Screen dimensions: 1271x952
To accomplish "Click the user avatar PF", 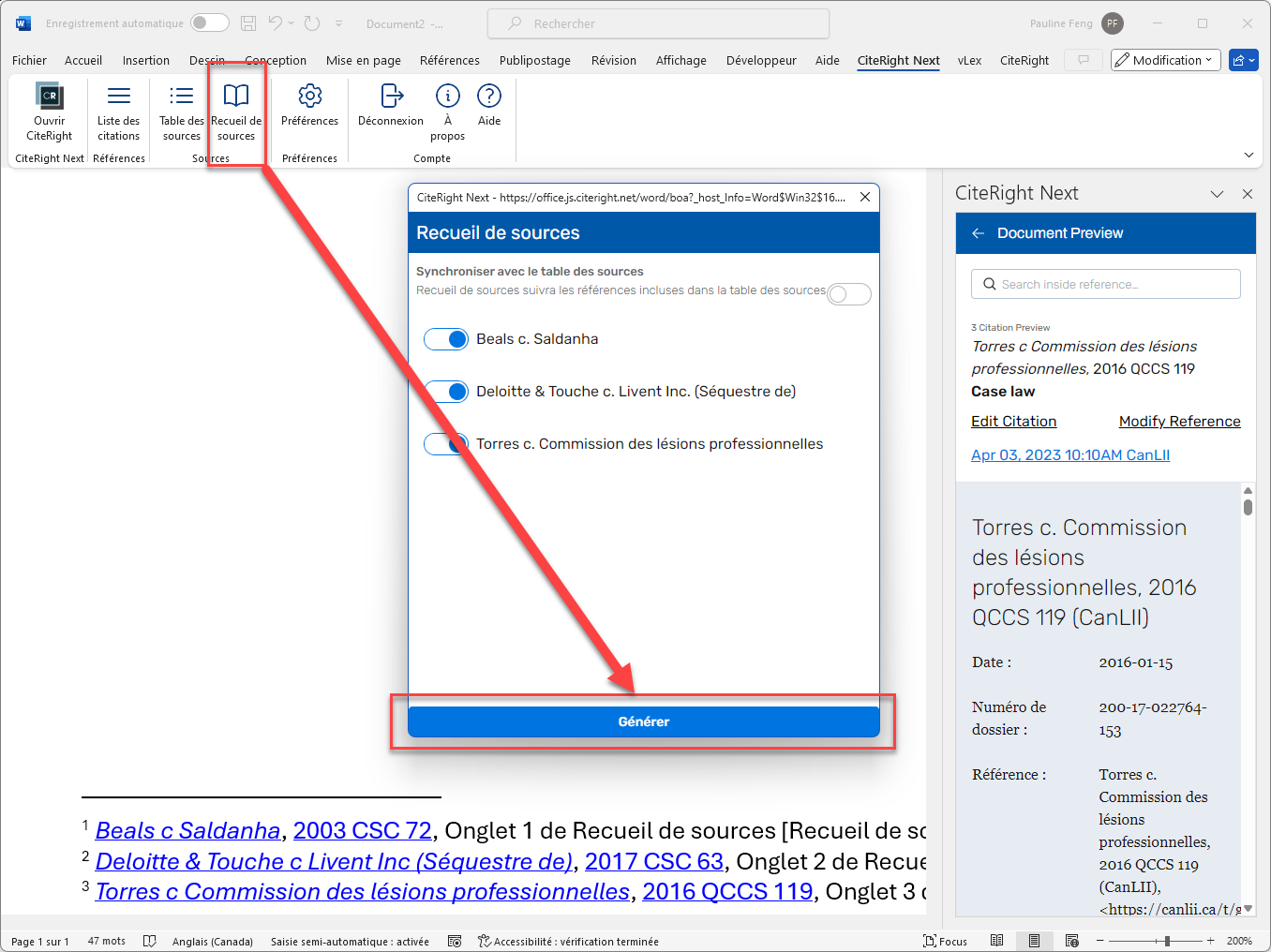I will point(1113,23).
